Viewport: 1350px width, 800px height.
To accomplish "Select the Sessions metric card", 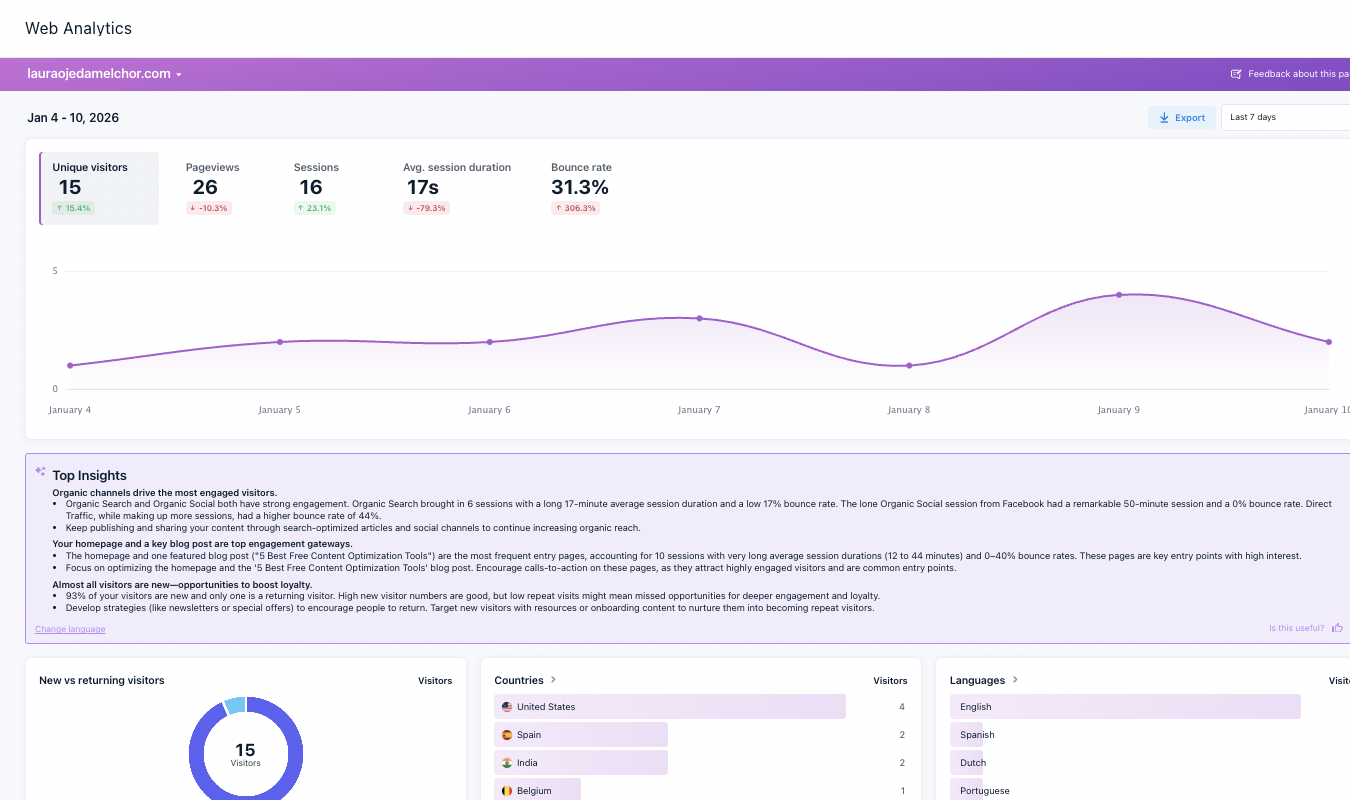I will [316, 188].
